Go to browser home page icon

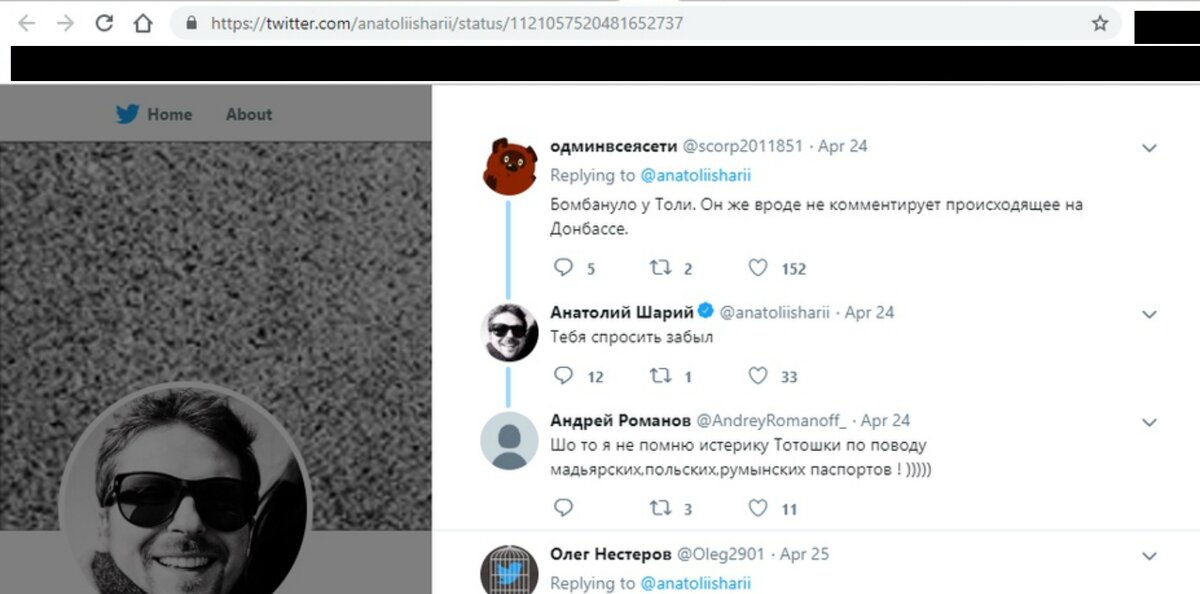[x=143, y=23]
